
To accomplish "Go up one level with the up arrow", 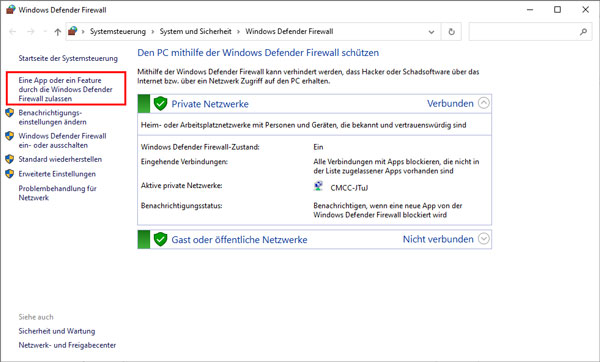I will 57,32.
